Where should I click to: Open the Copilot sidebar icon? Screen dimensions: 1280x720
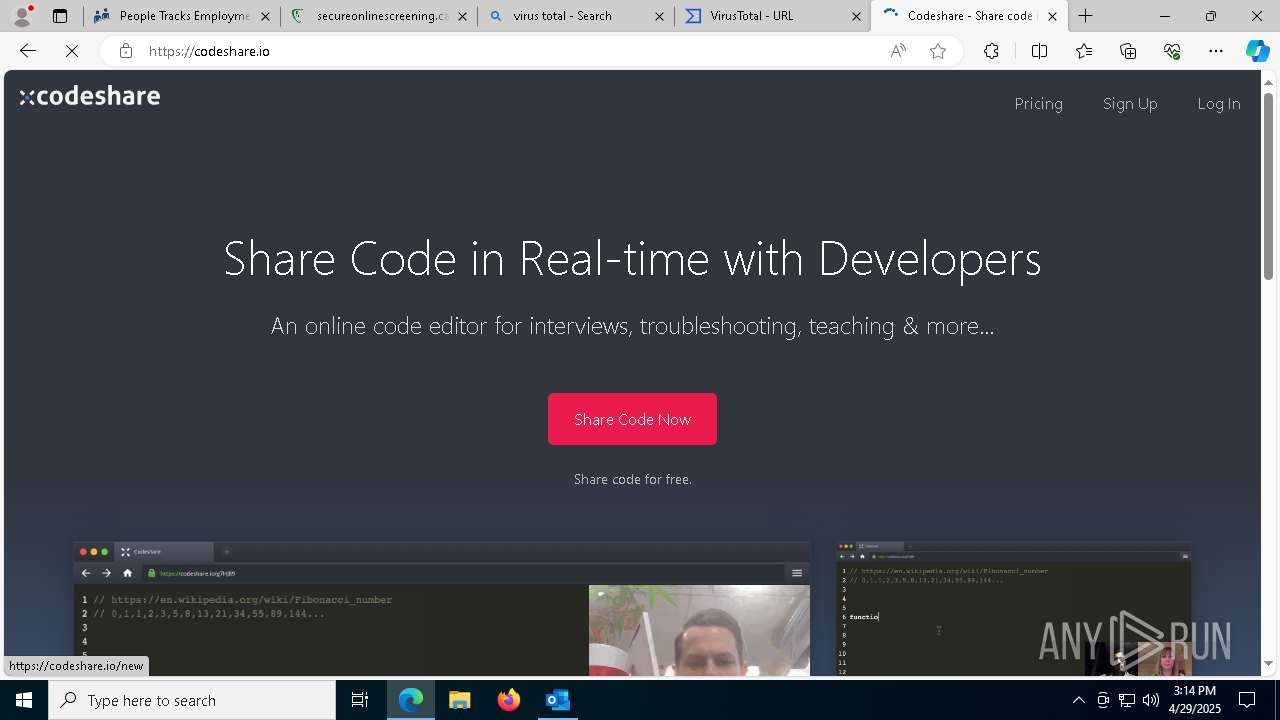[1257, 51]
